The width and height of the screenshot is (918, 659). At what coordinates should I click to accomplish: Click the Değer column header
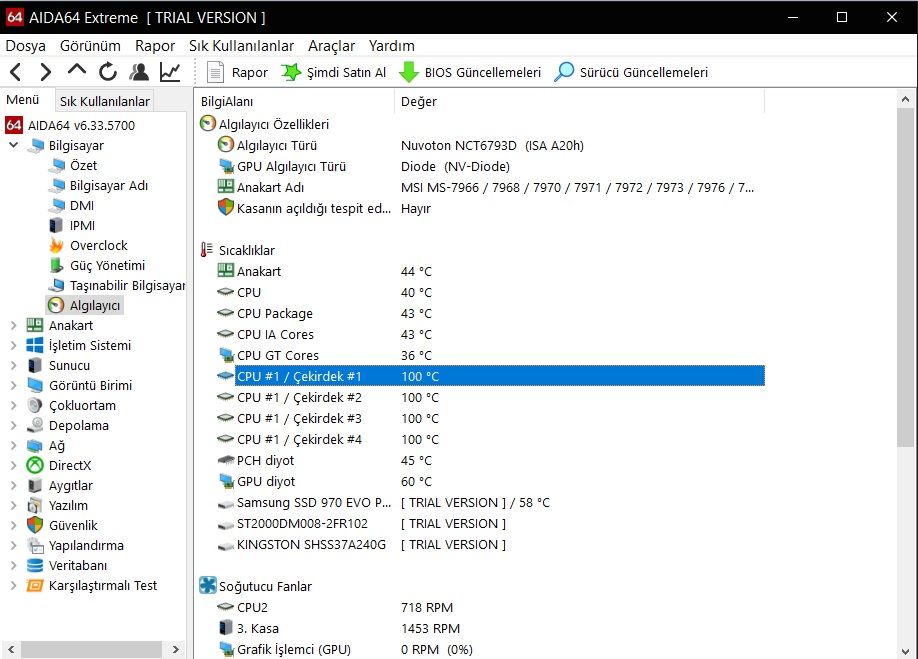(x=580, y=101)
